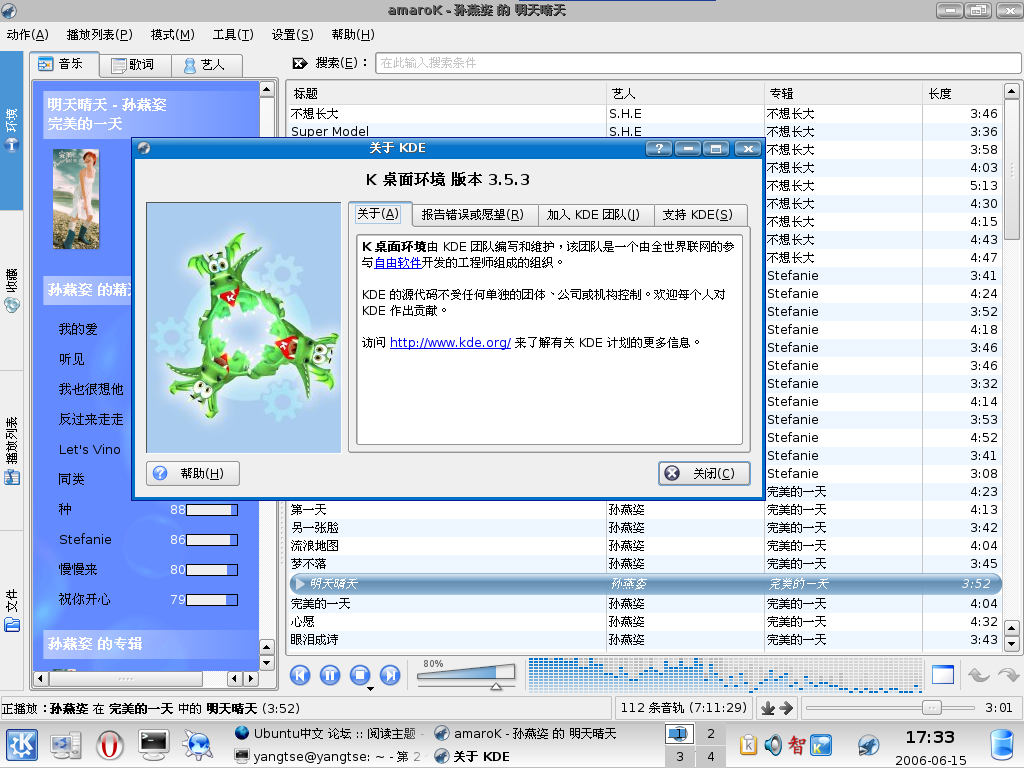Select the 眼泪成诗 track row
This screenshot has width=1024, height=768.
pos(645,640)
